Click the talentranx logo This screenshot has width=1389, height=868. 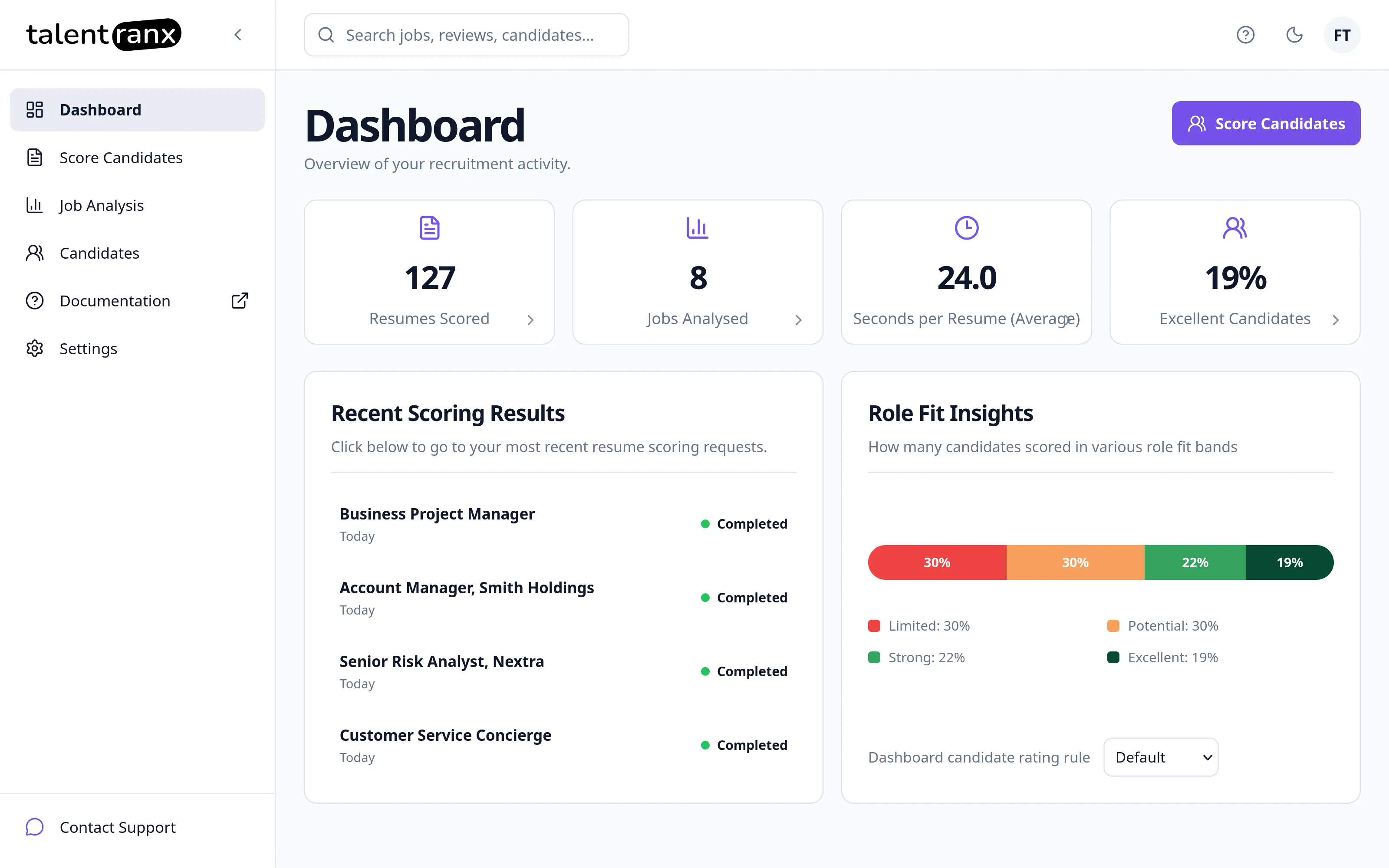click(104, 34)
